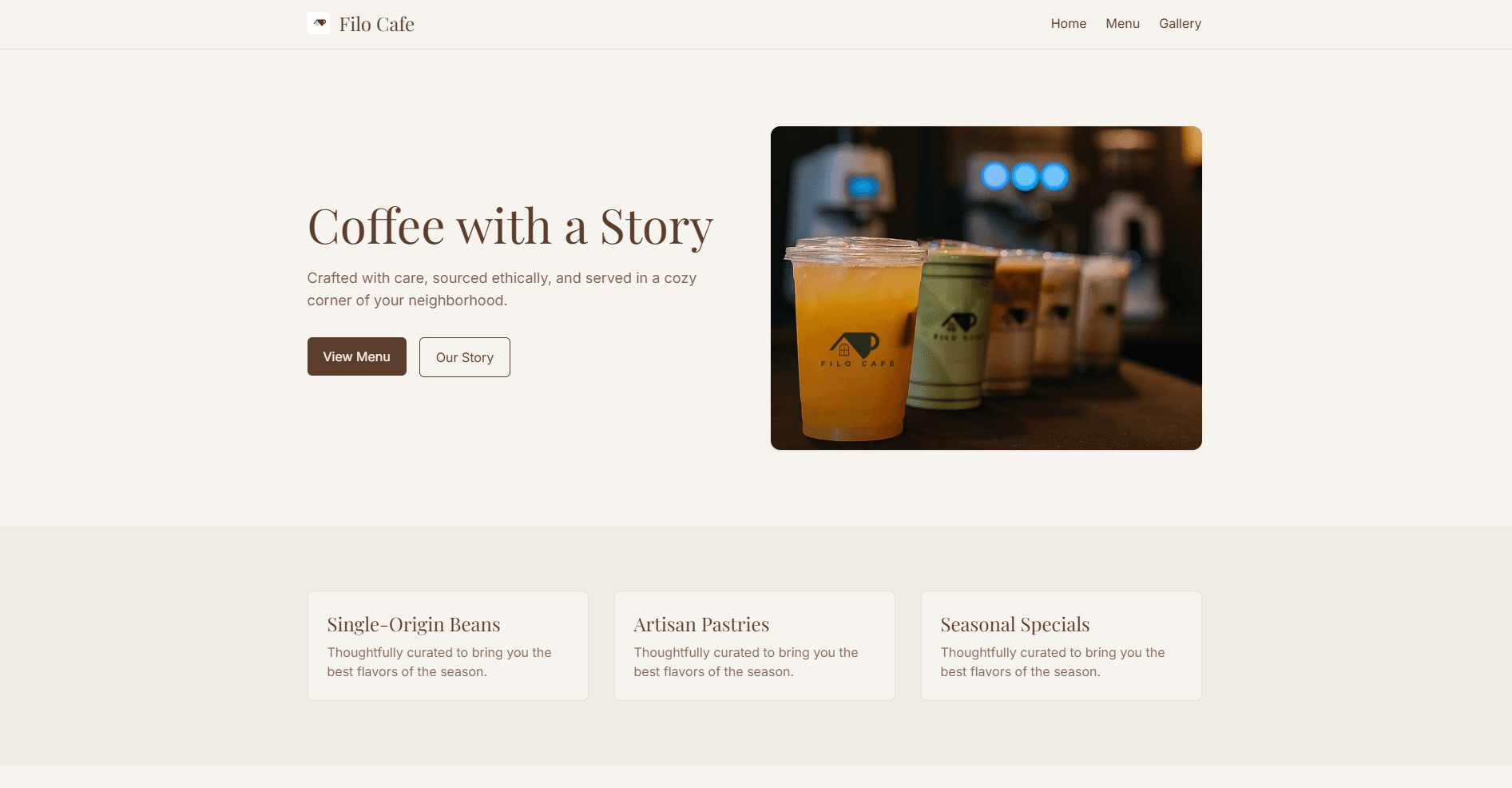This screenshot has width=1512, height=788.
Task: Select the Seasonal Specials card
Action: 1061,646
